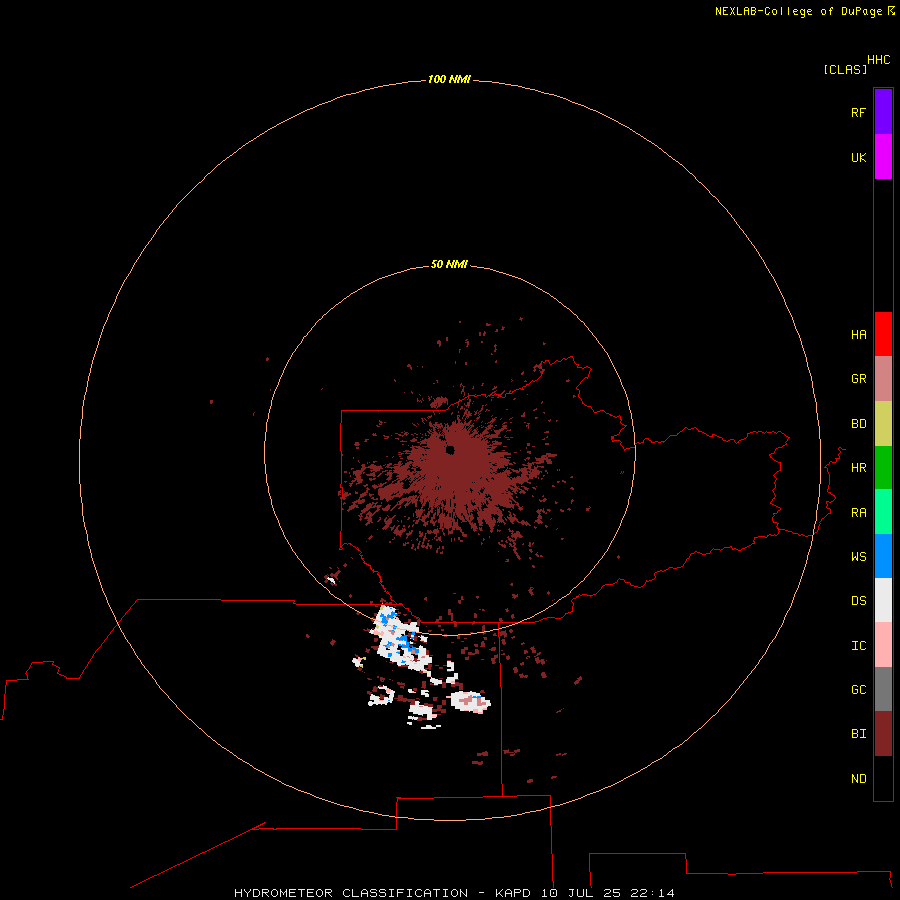Click the IC pink legend swatch

point(883,645)
